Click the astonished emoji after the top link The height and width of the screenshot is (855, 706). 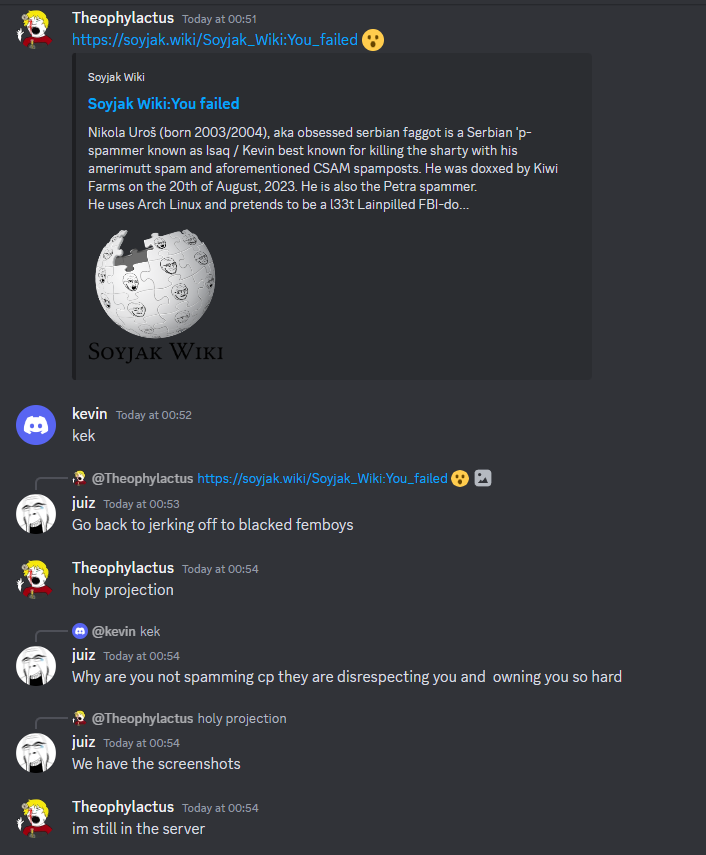point(373,40)
